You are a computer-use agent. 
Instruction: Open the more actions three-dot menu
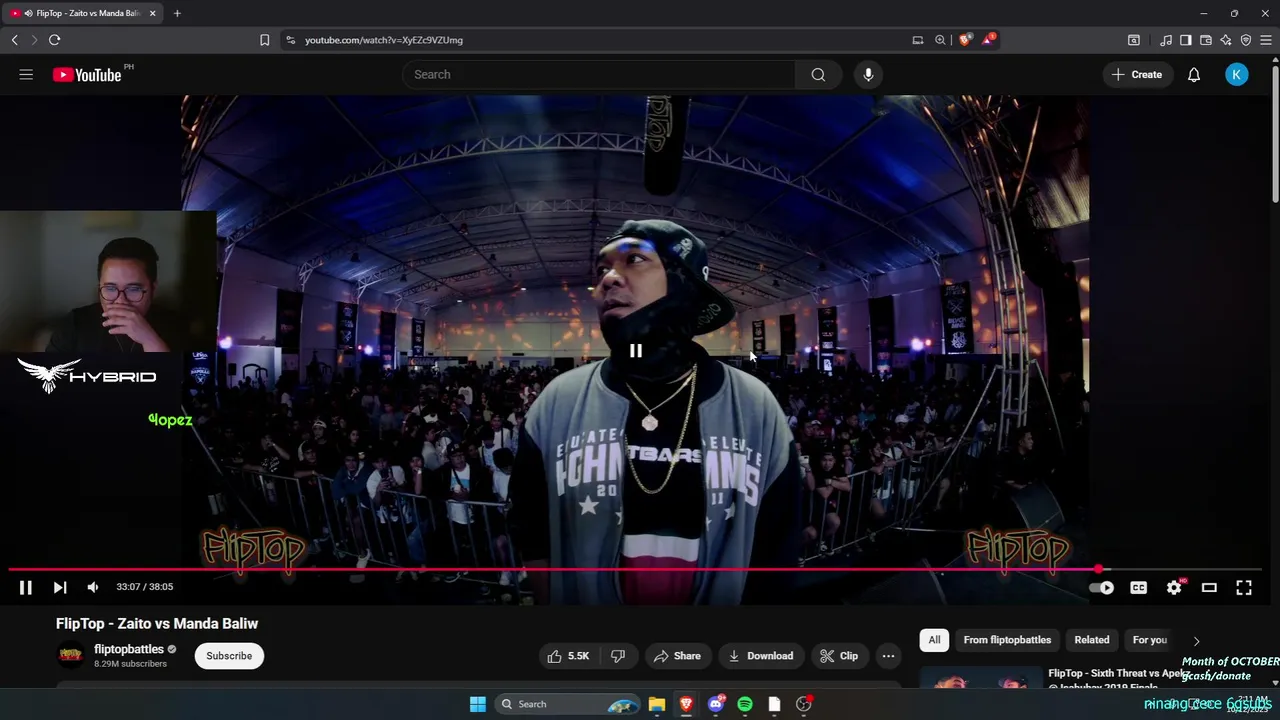click(888, 656)
